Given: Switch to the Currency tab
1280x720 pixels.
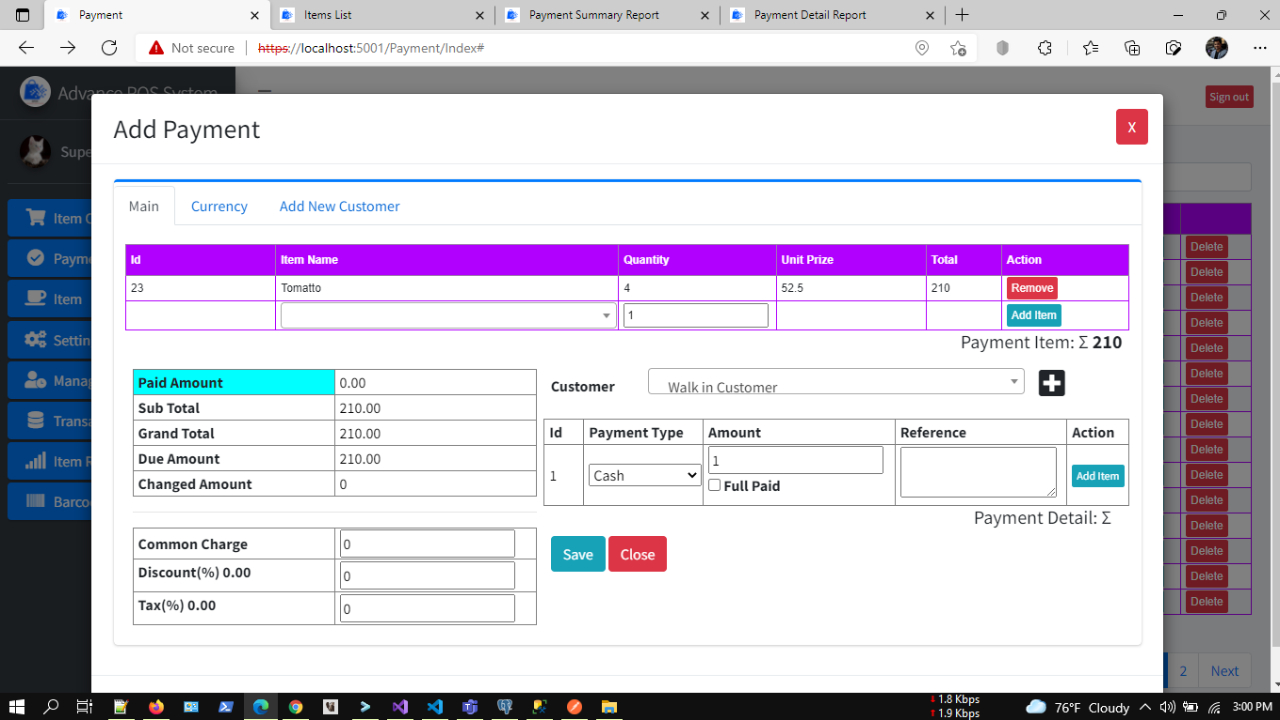Looking at the screenshot, I should click(x=219, y=206).
